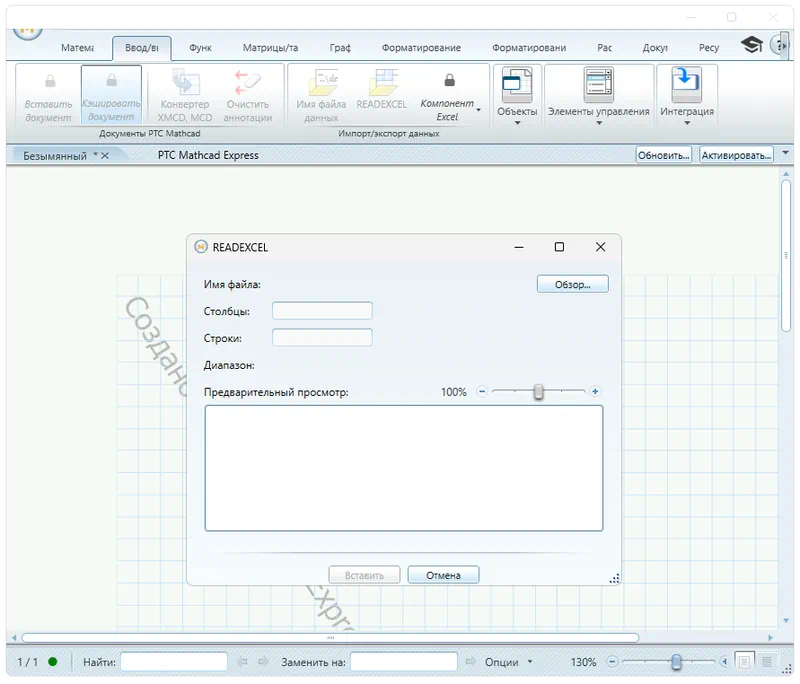Click the Вставить документ ribbon icon

click(50, 81)
